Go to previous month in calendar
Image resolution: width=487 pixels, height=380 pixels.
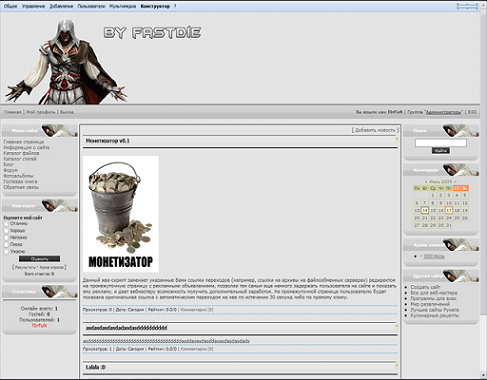(426, 182)
